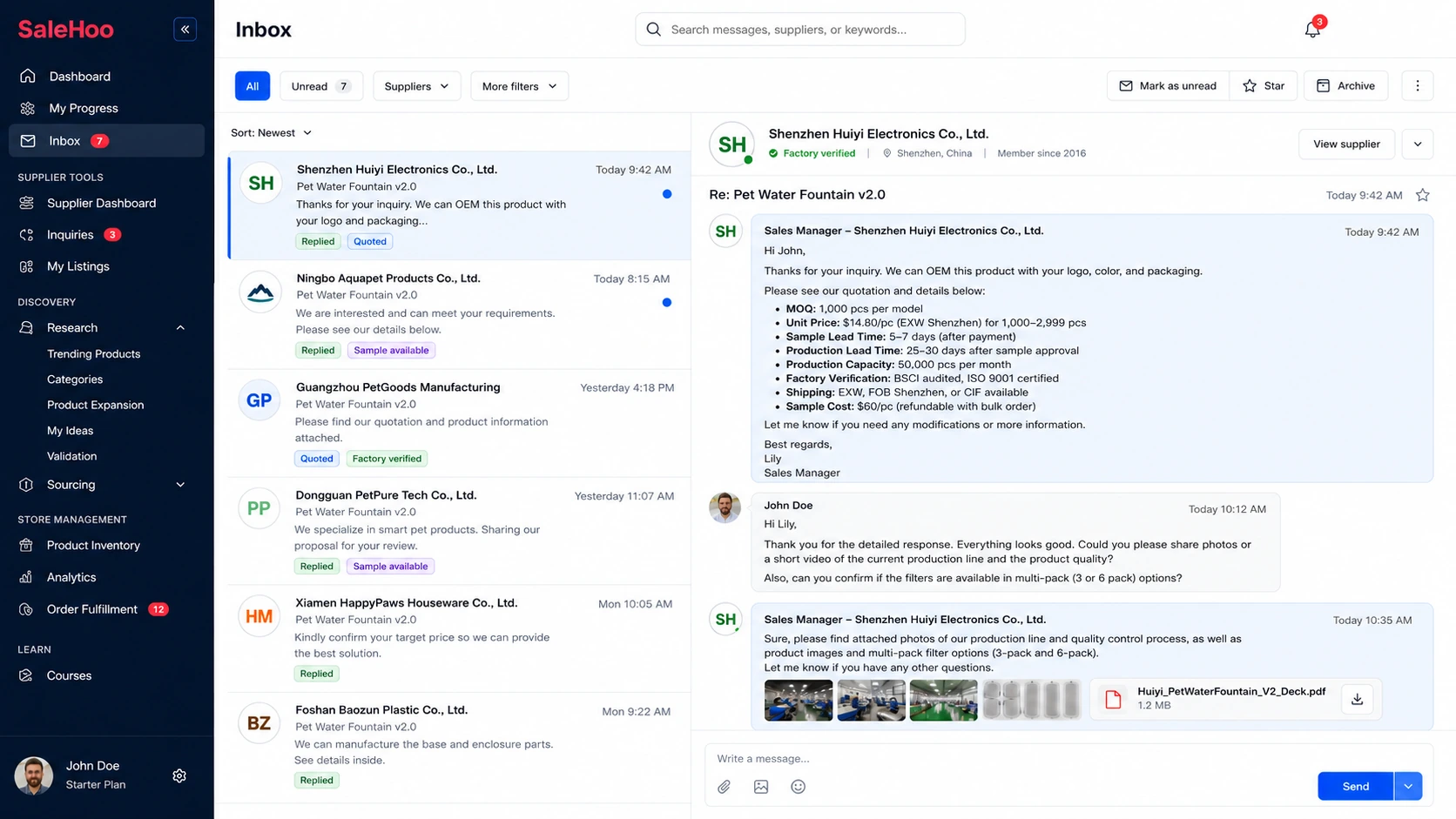Open Product Expansion
This screenshot has height=819, width=1456.
96,405
